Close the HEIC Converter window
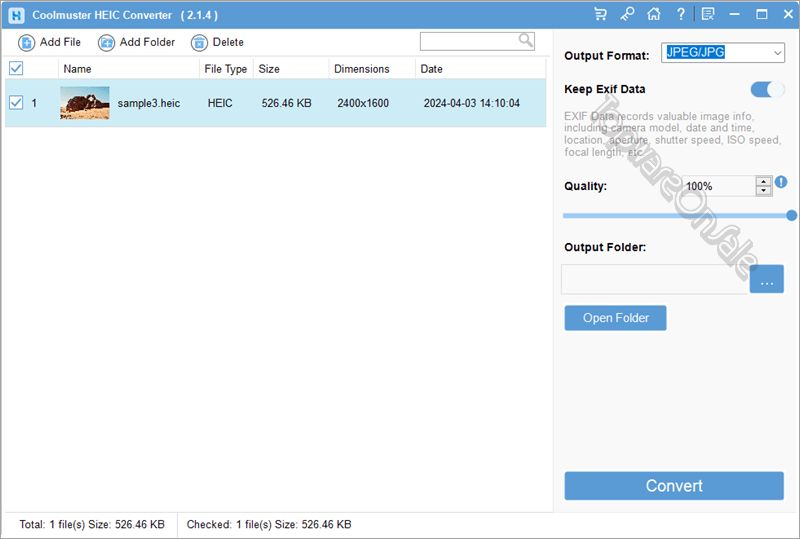800x539 pixels. [788, 14]
